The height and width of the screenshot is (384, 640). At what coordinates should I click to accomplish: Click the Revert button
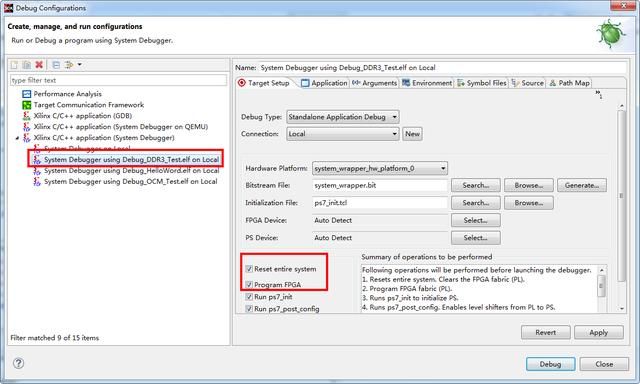545,333
